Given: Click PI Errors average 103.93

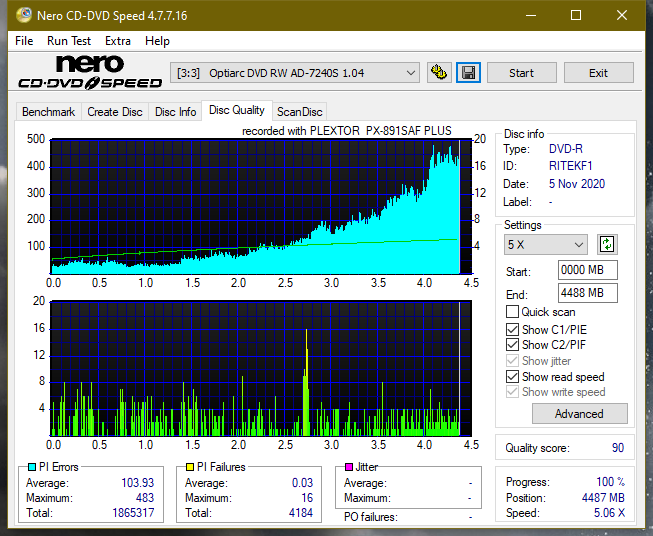Looking at the screenshot, I should point(137,482).
